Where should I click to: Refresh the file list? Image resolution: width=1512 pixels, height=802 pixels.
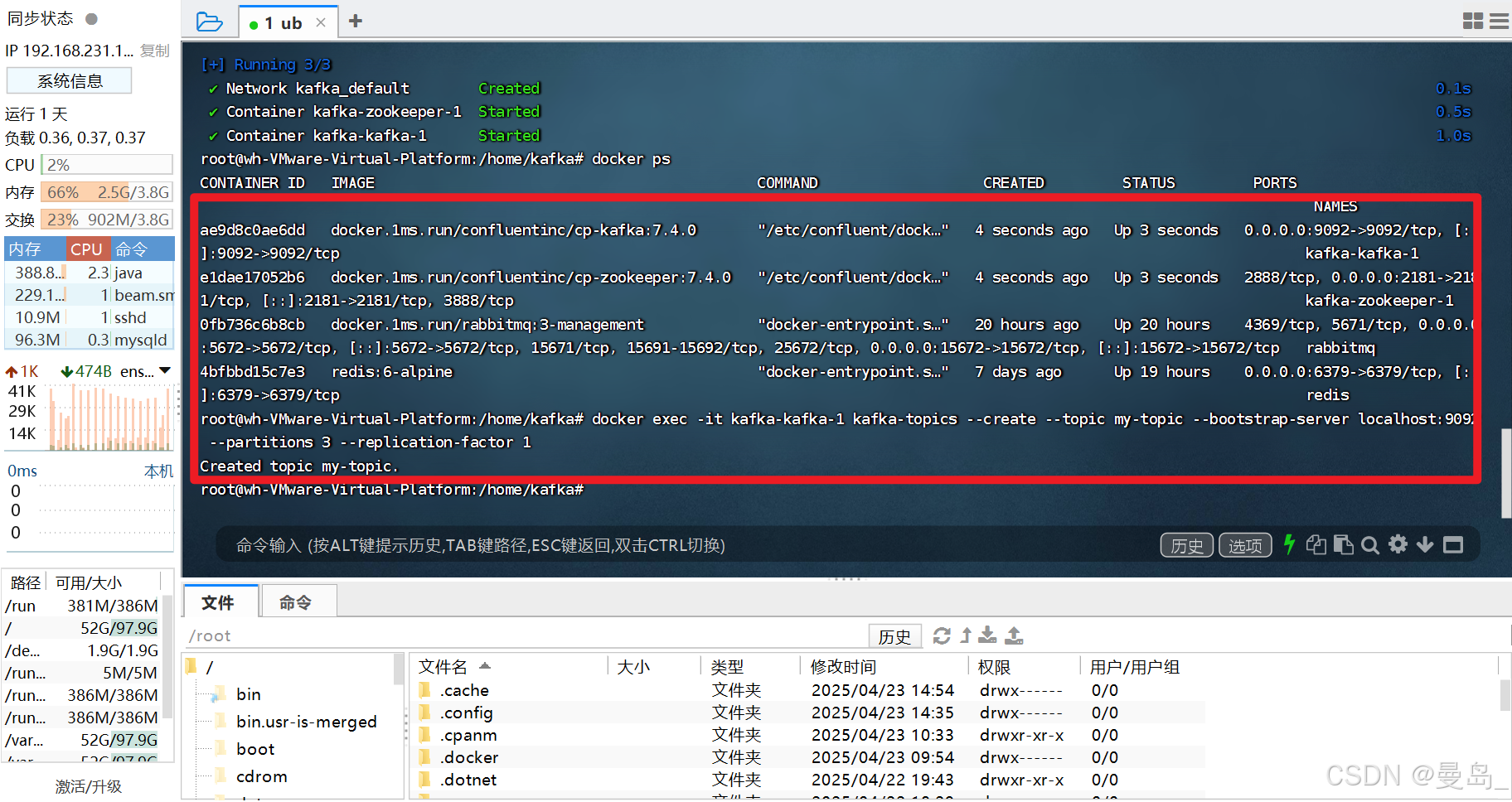[942, 635]
